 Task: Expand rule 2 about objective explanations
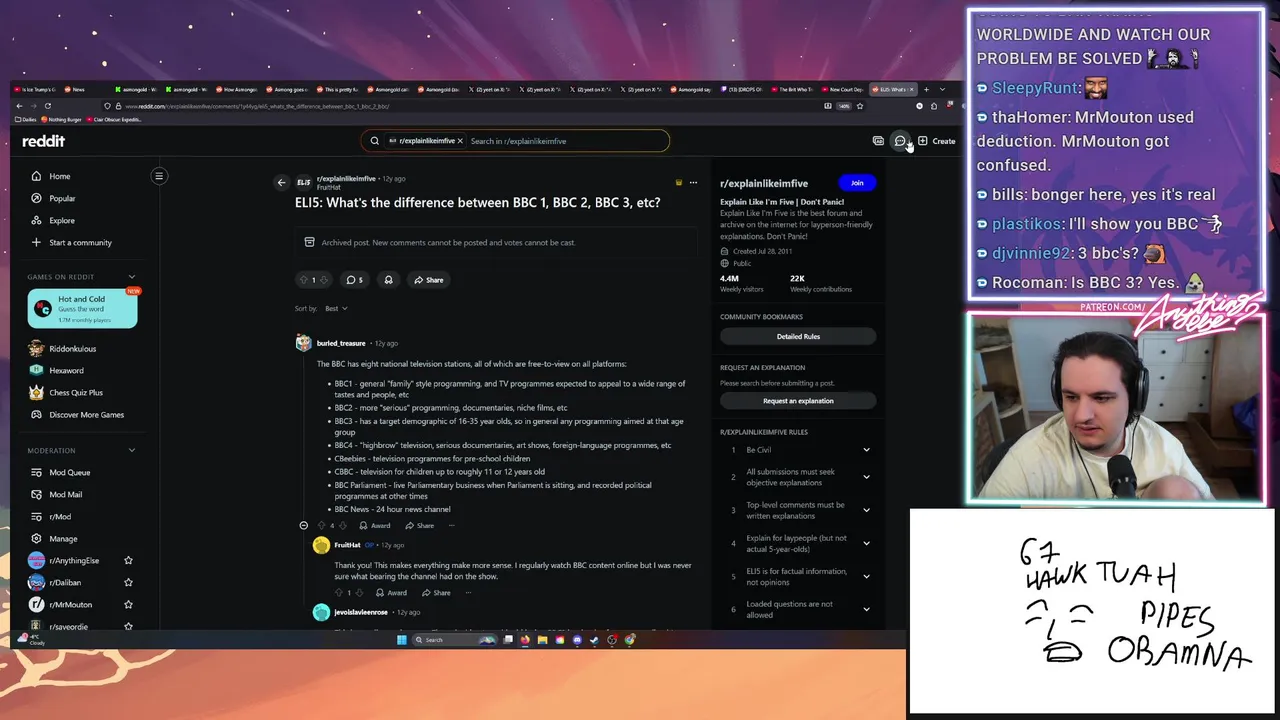click(866, 477)
